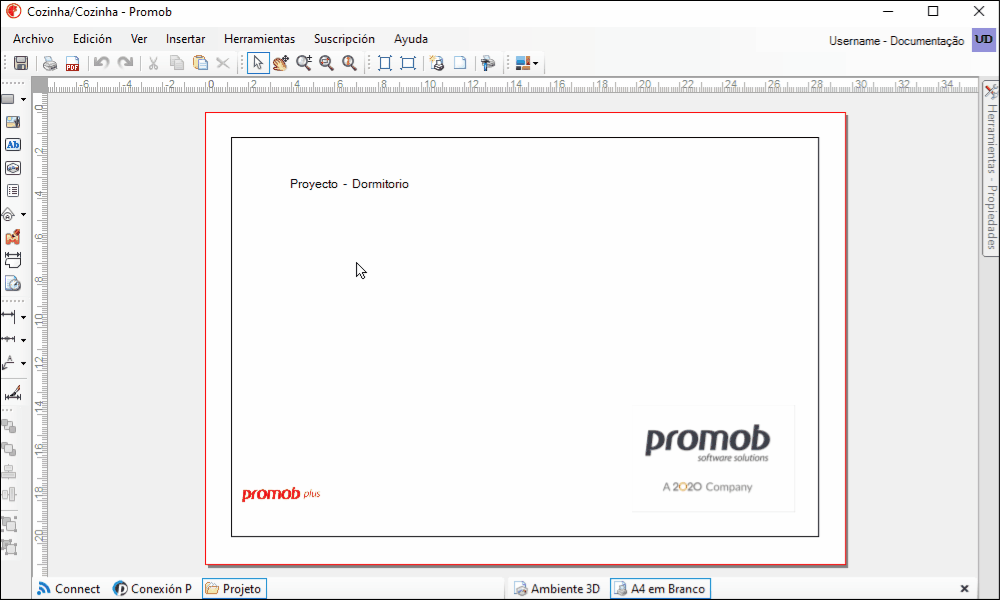Viewport: 1000px width, 600px height.
Task: Close the current tab with the bottom X
Action: click(964, 589)
